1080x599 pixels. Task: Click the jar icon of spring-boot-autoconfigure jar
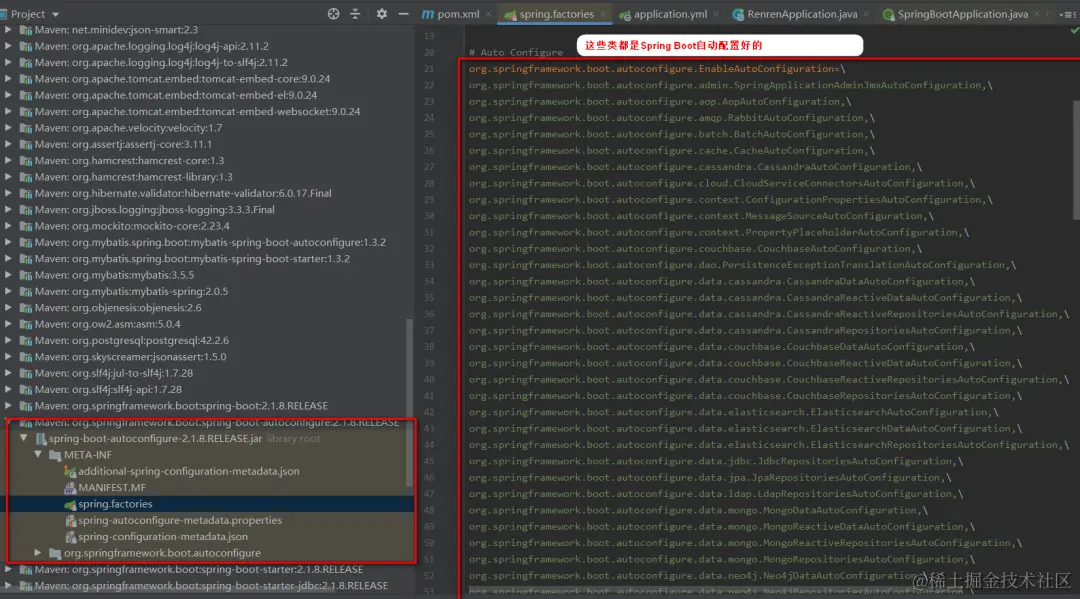pos(41,439)
